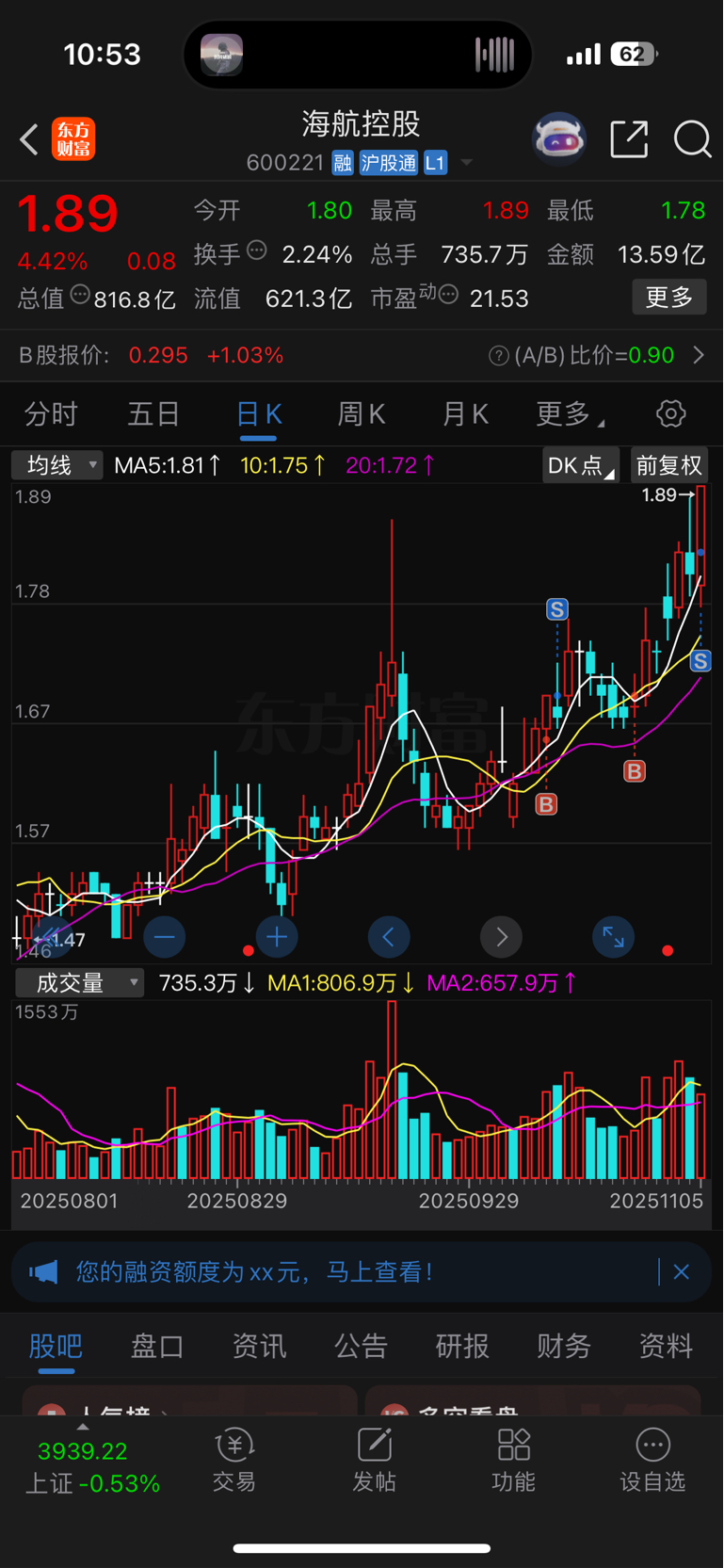This screenshot has height=1568, width=724.
Task: Tap the MA2:657.9万 volume value
Action: (502, 983)
